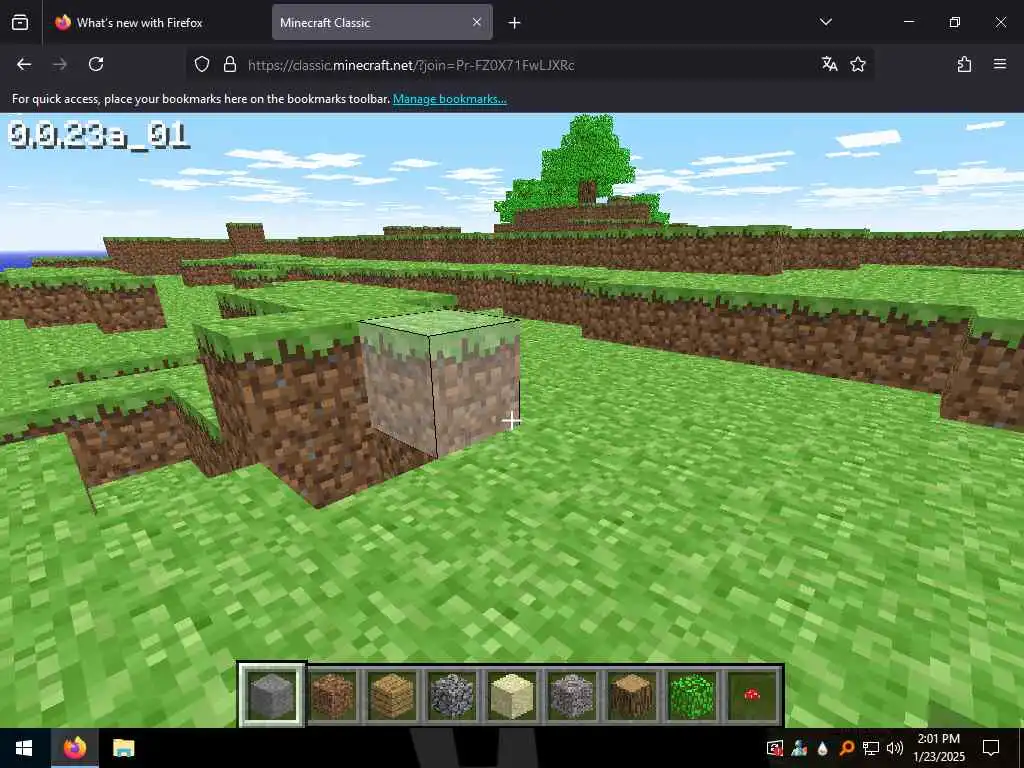Select the leaves block in hotbar

[x=692, y=696]
